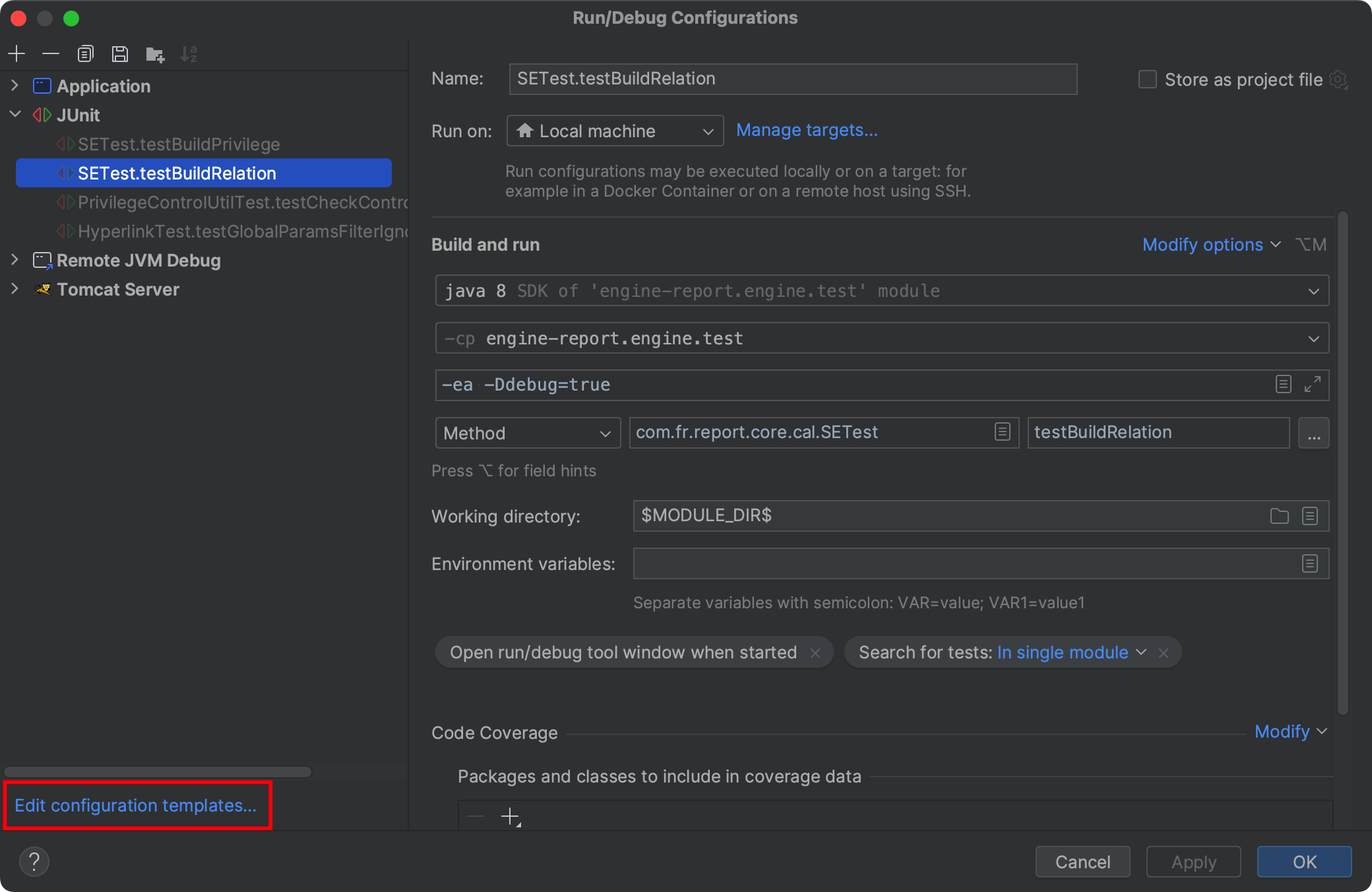Open the Method test kind dropdown
Viewport: 1372px width, 892px height.
[x=528, y=433]
